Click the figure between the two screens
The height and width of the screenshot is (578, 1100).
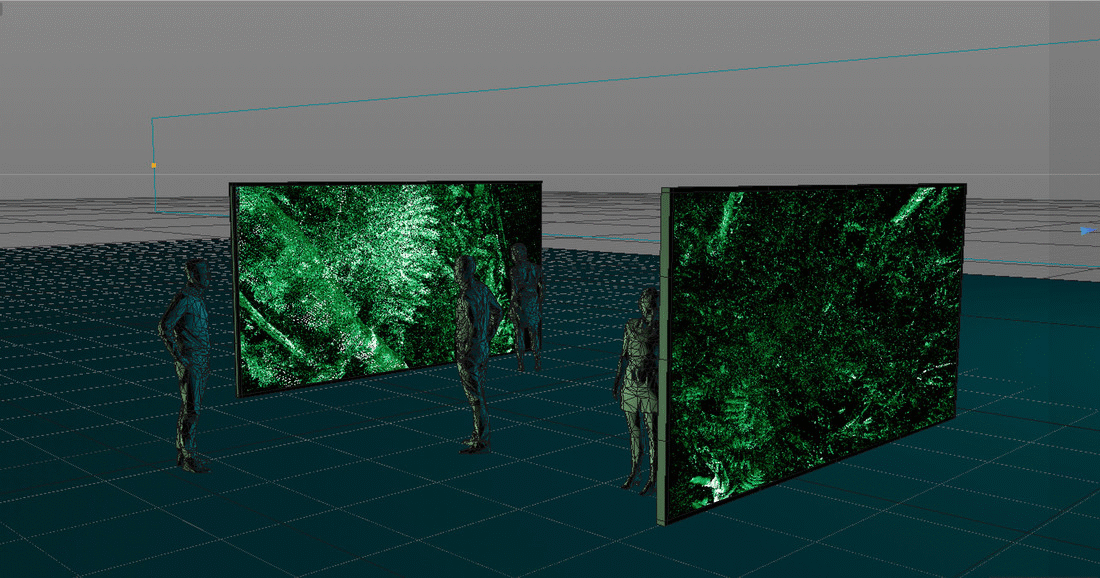[x=527, y=310]
